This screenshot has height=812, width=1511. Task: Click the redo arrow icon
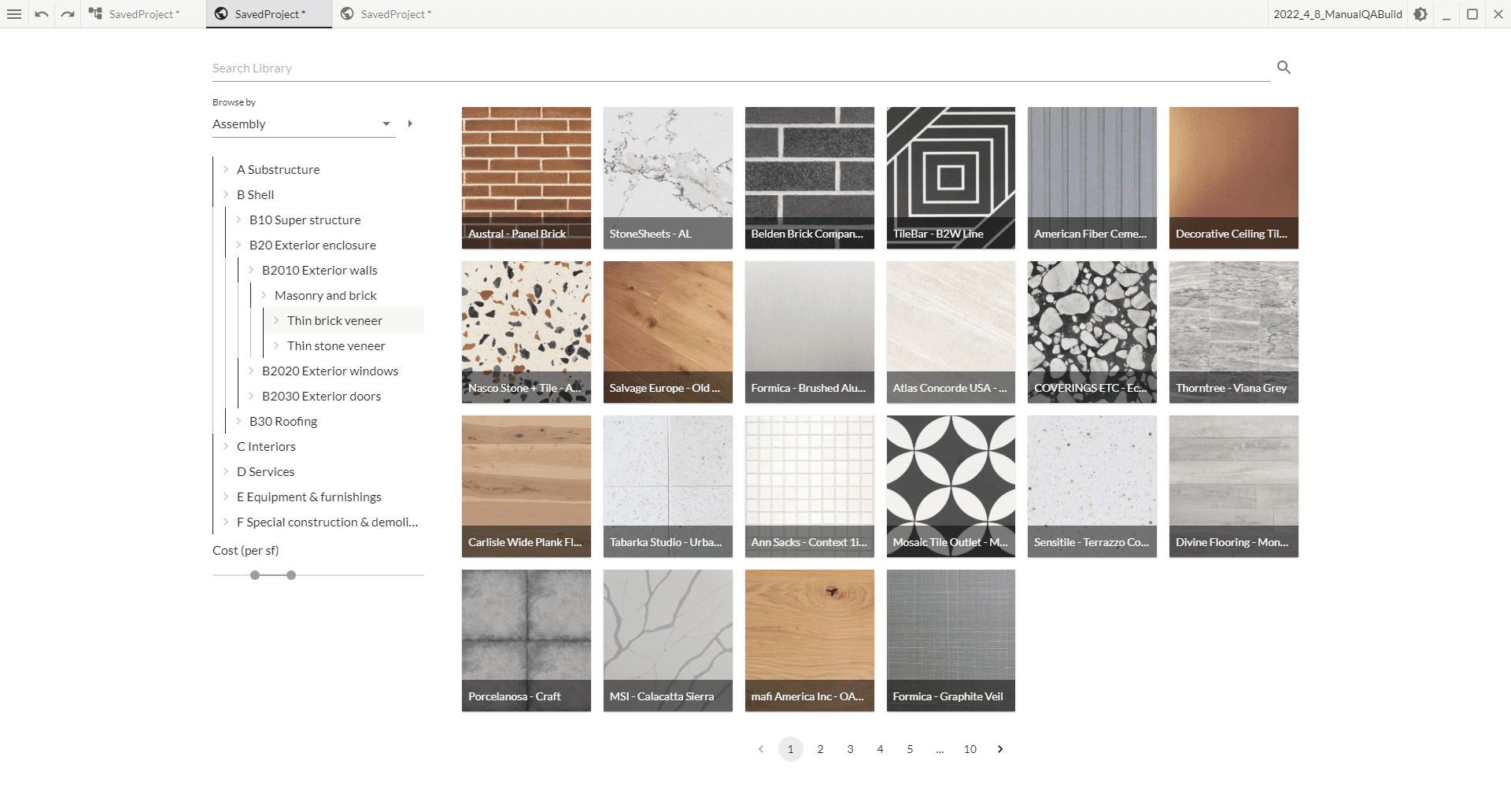point(68,14)
